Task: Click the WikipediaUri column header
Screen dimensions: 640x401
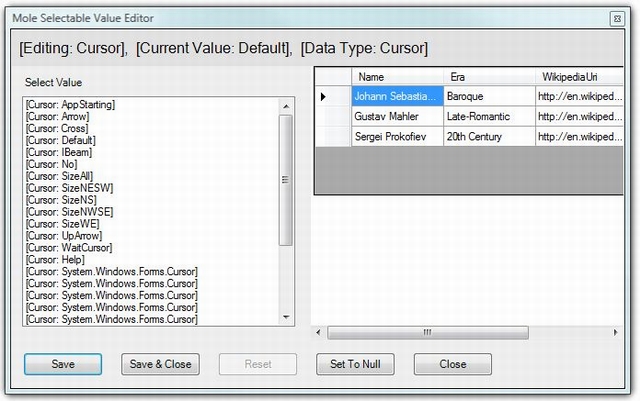Action: pyautogui.click(x=580, y=77)
